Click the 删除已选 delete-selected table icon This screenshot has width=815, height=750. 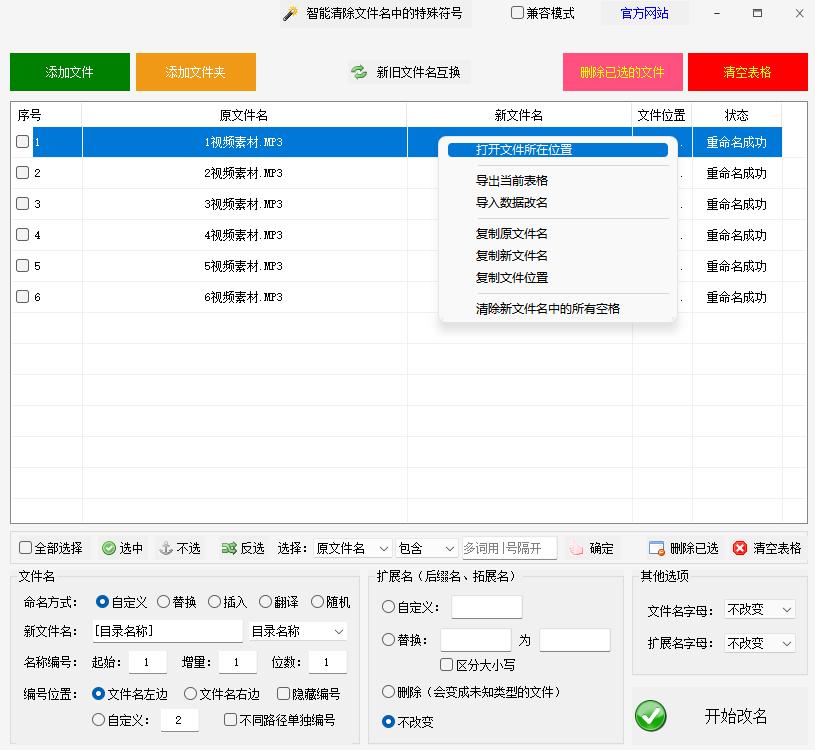(655, 547)
